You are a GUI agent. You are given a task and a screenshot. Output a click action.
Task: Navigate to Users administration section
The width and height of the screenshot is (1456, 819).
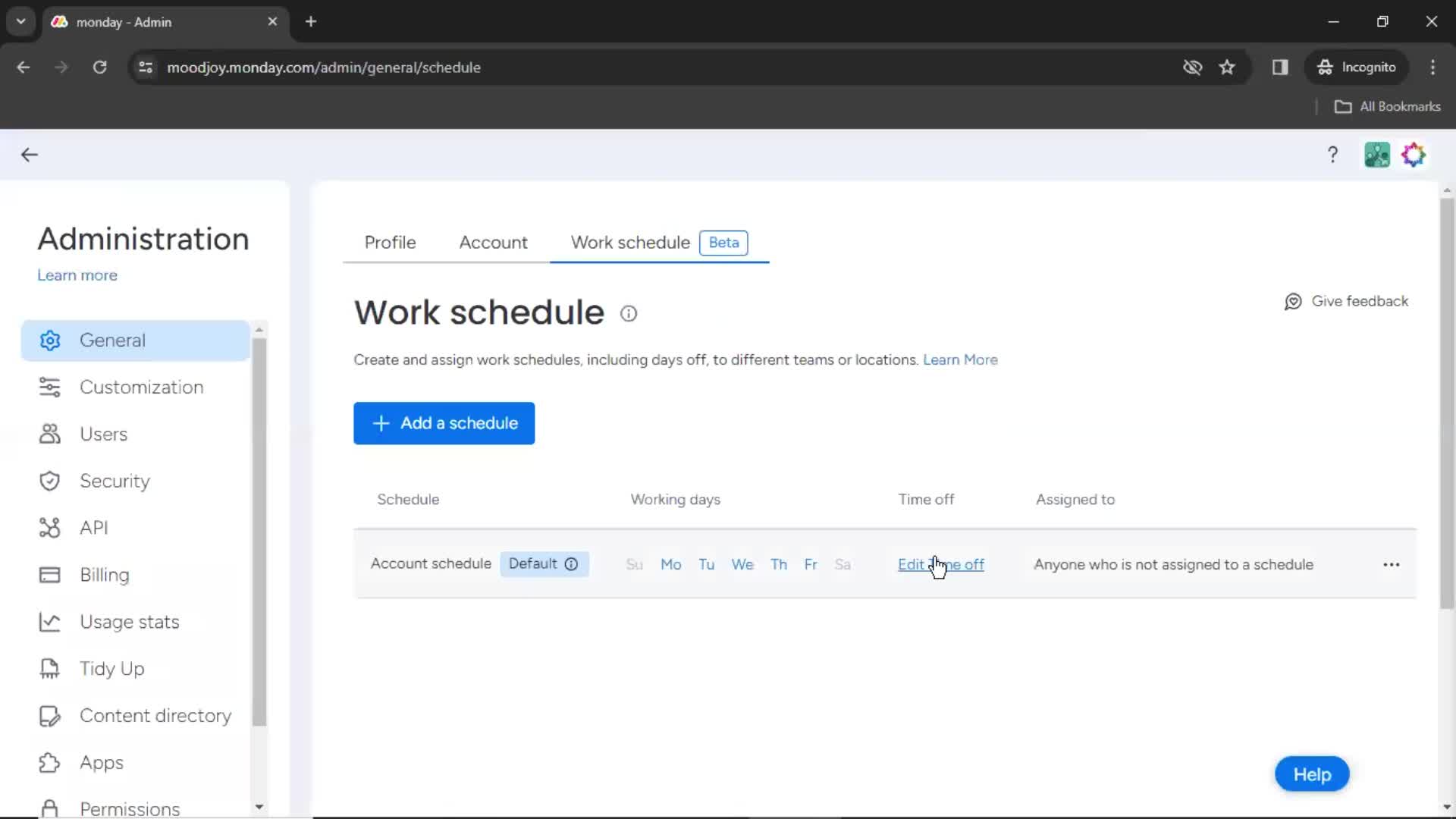tap(103, 434)
